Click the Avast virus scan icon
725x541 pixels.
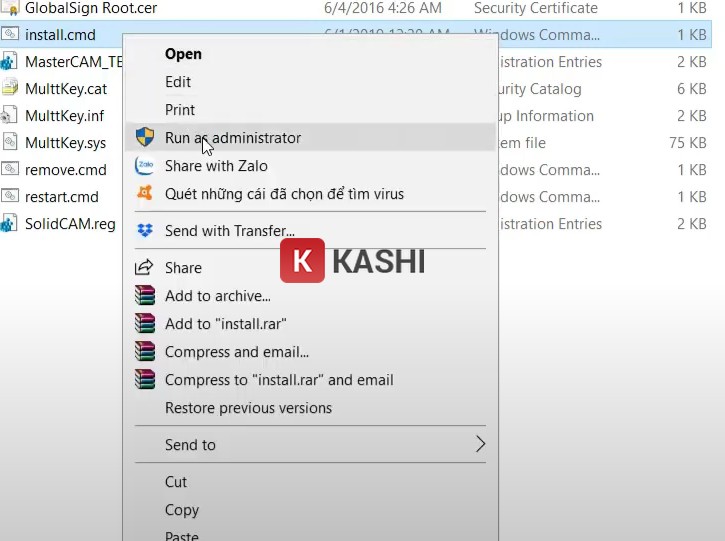(145, 192)
